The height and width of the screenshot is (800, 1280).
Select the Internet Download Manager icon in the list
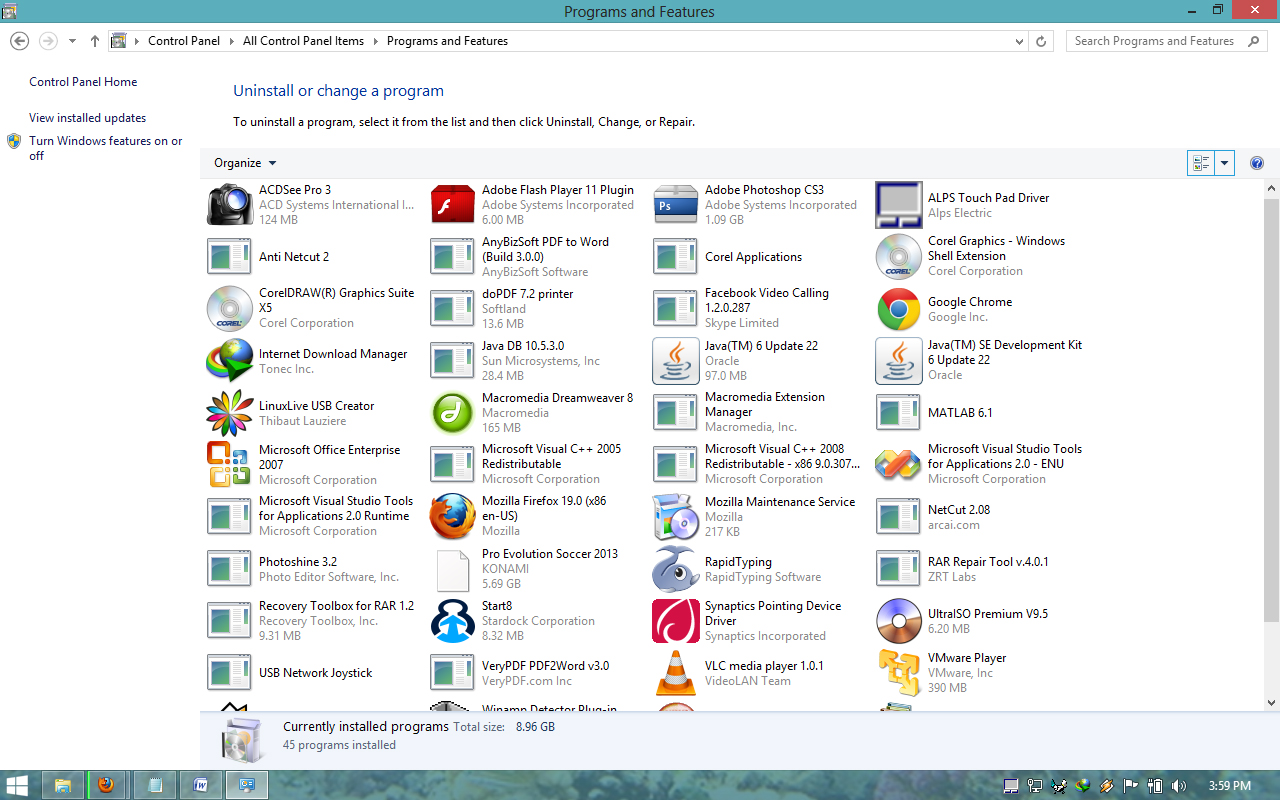point(230,361)
